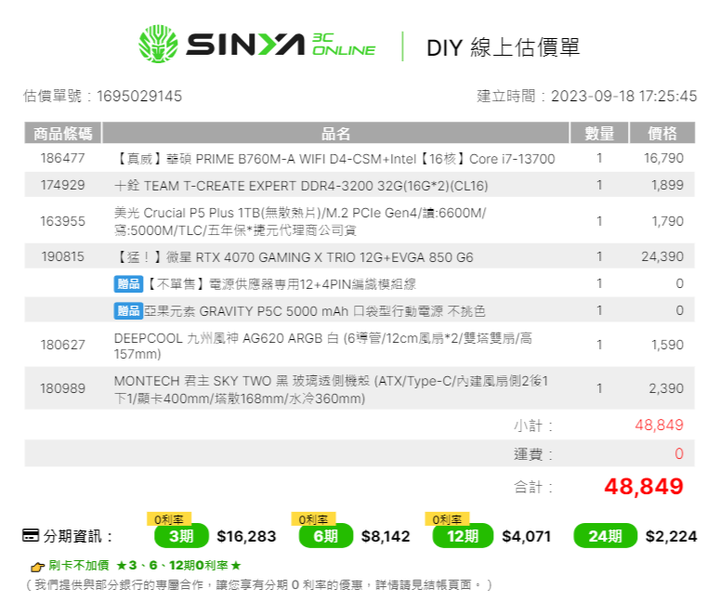Click price 24,390
The width and height of the screenshot is (720, 615).
coord(663,256)
